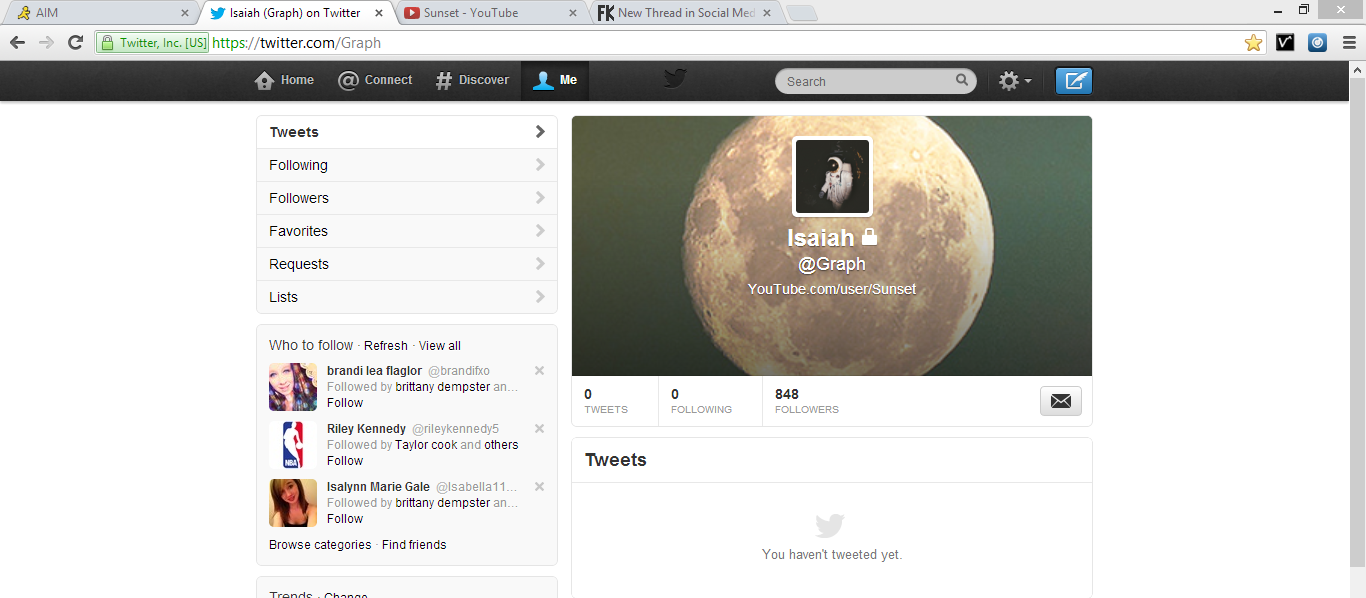
Task: Follow brandi lea flaglor
Action: point(345,403)
